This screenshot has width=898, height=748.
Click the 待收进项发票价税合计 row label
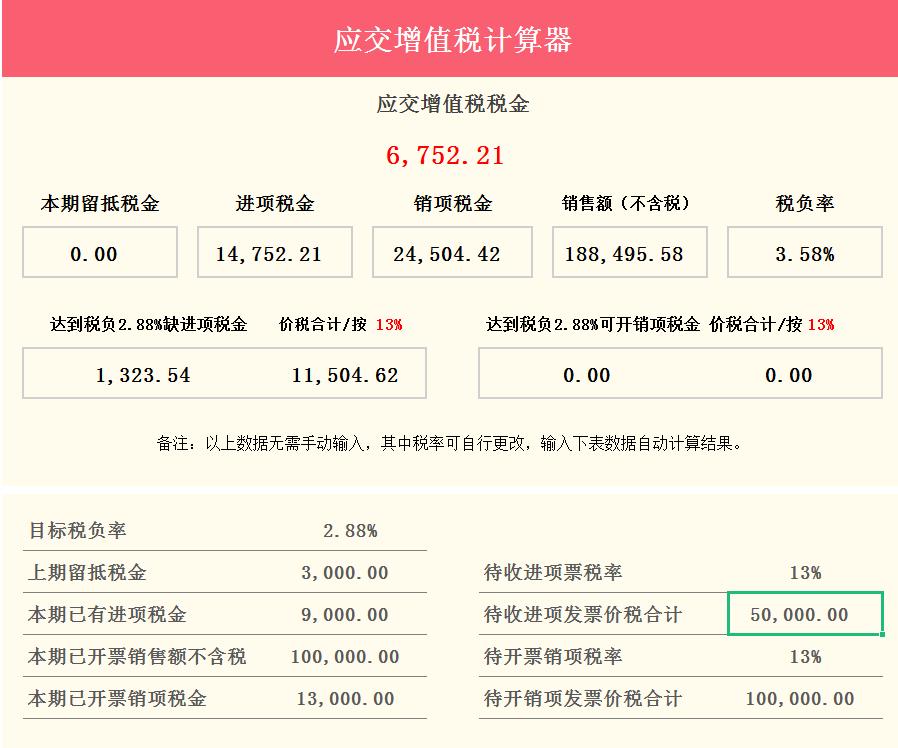point(582,615)
